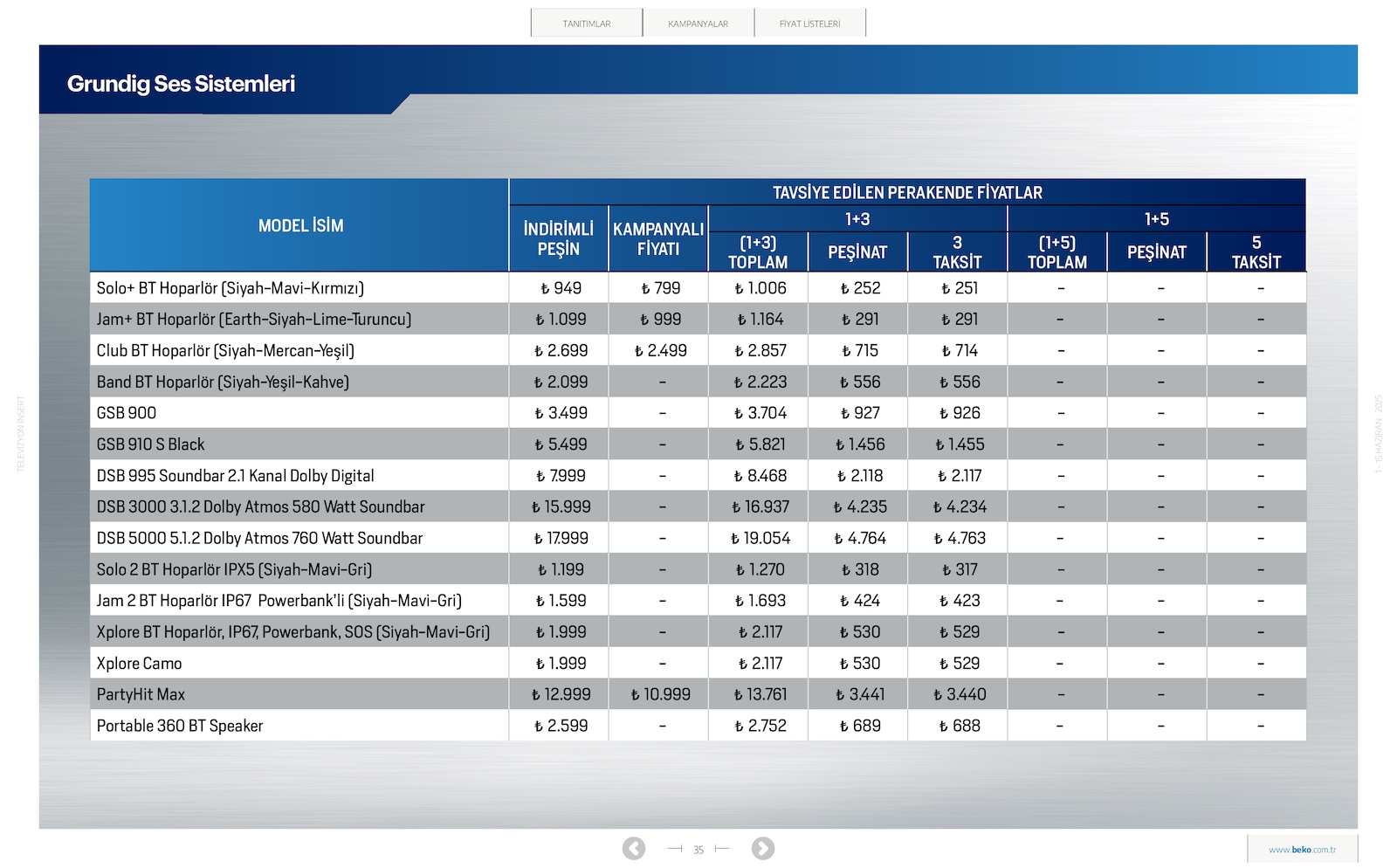Select the Solo+ BT Hoparlör row
This screenshot has width=1397, height=868.
click(x=698, y=287)
